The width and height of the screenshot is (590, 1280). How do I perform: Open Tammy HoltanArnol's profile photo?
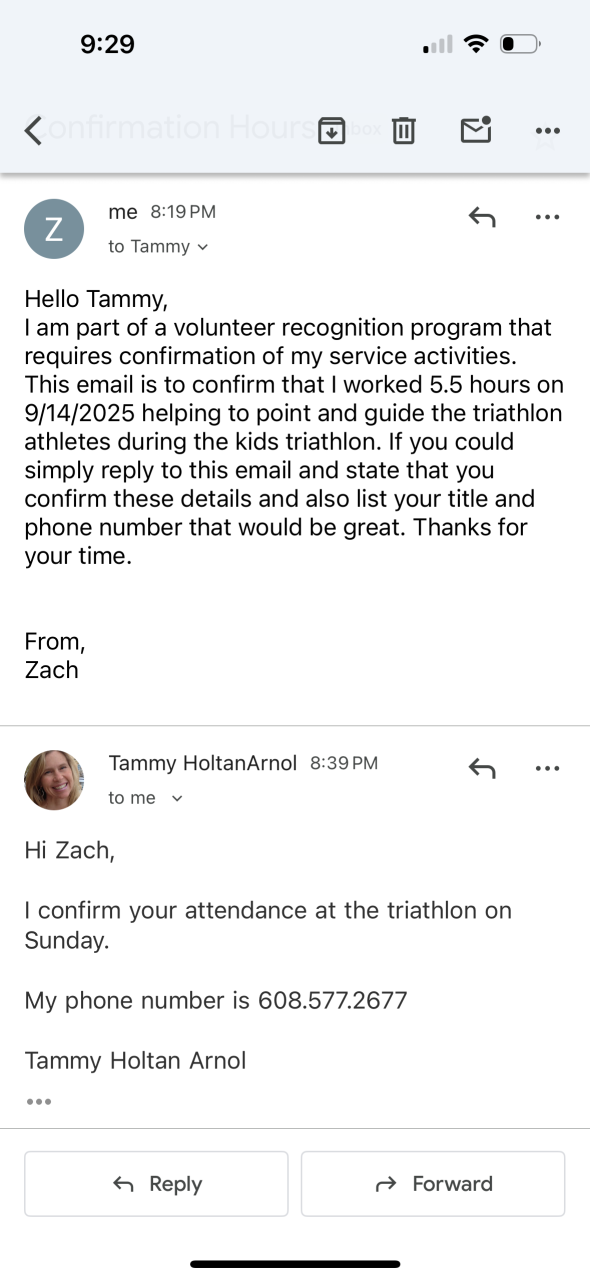(54, 780)
